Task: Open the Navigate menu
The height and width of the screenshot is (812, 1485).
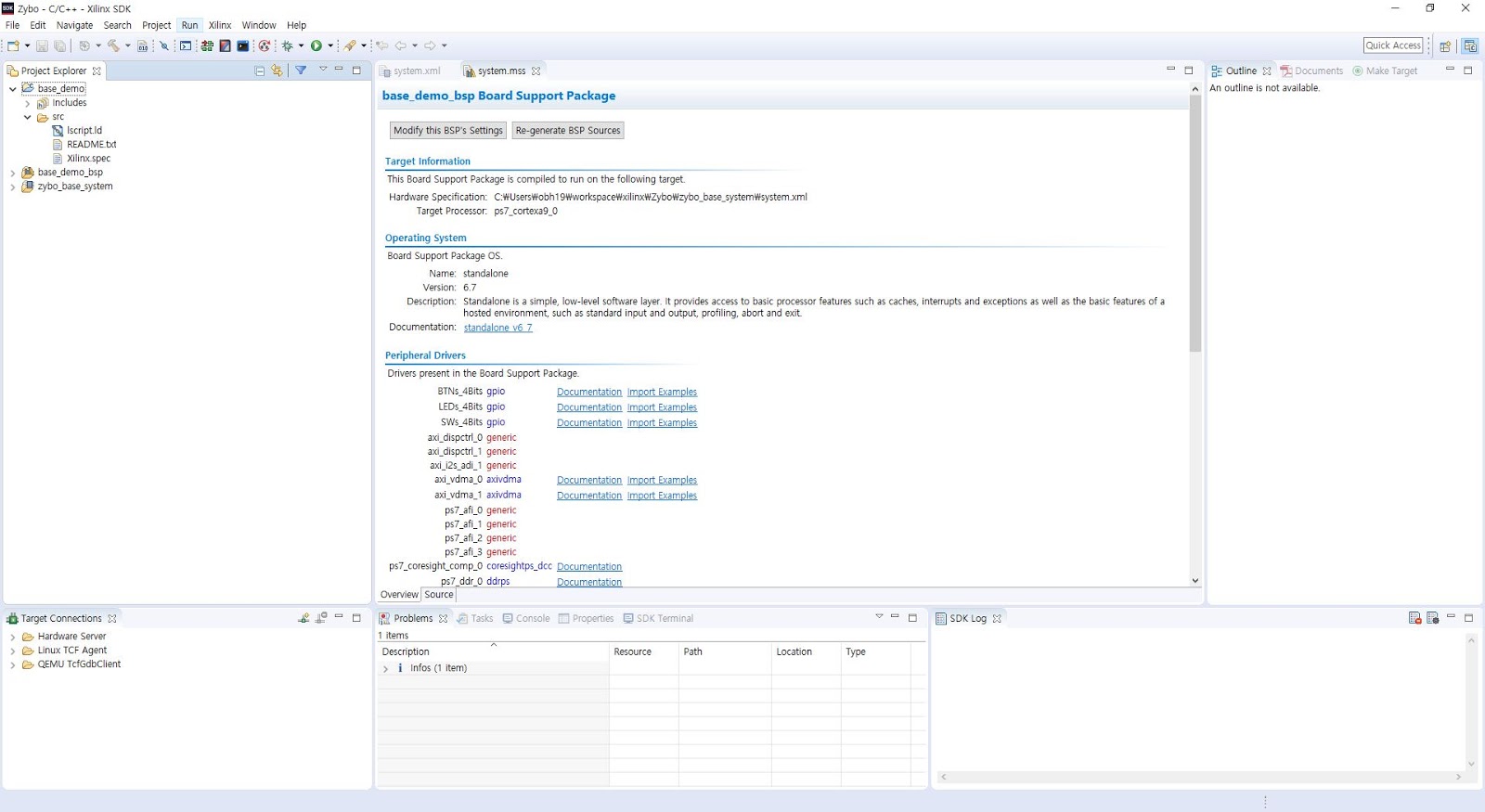Action: tap(74, 25)
